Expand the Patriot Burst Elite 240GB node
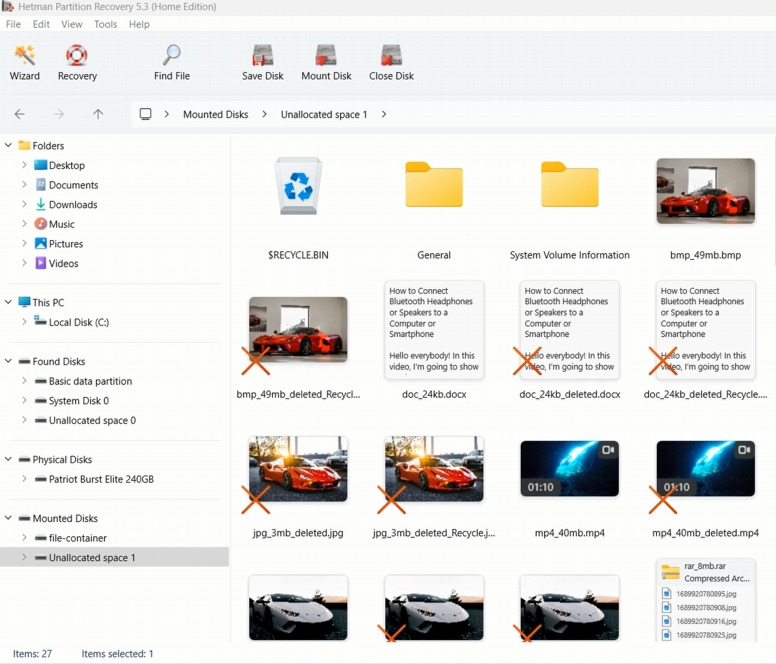 (x=24, y=479)
